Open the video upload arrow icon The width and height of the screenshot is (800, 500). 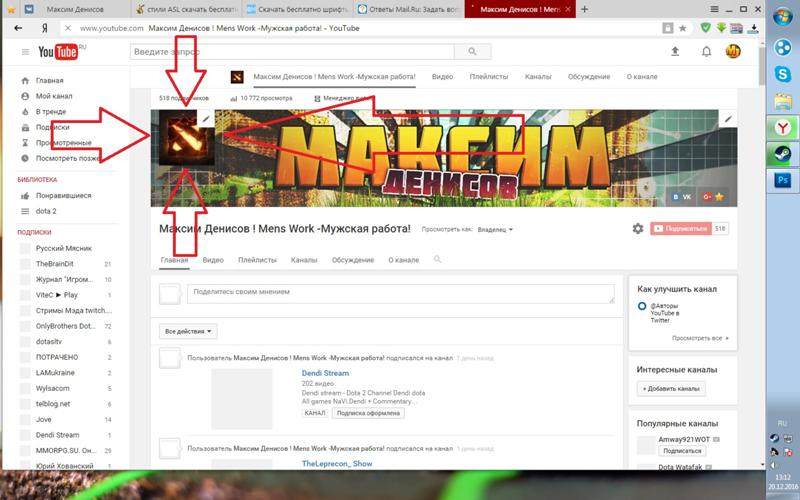pyautogui.click(x=675, y=51)
